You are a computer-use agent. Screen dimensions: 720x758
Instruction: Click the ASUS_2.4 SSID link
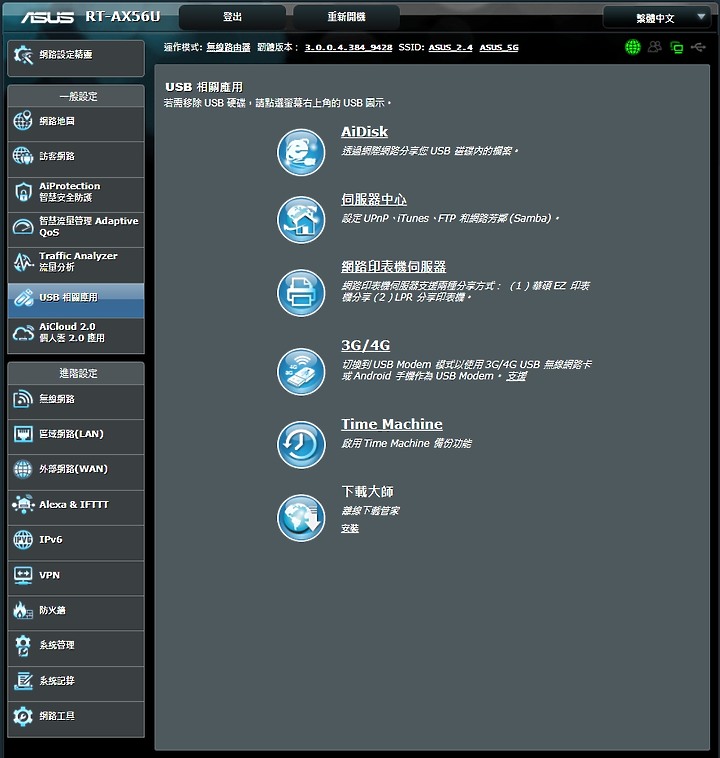point(450,47)
